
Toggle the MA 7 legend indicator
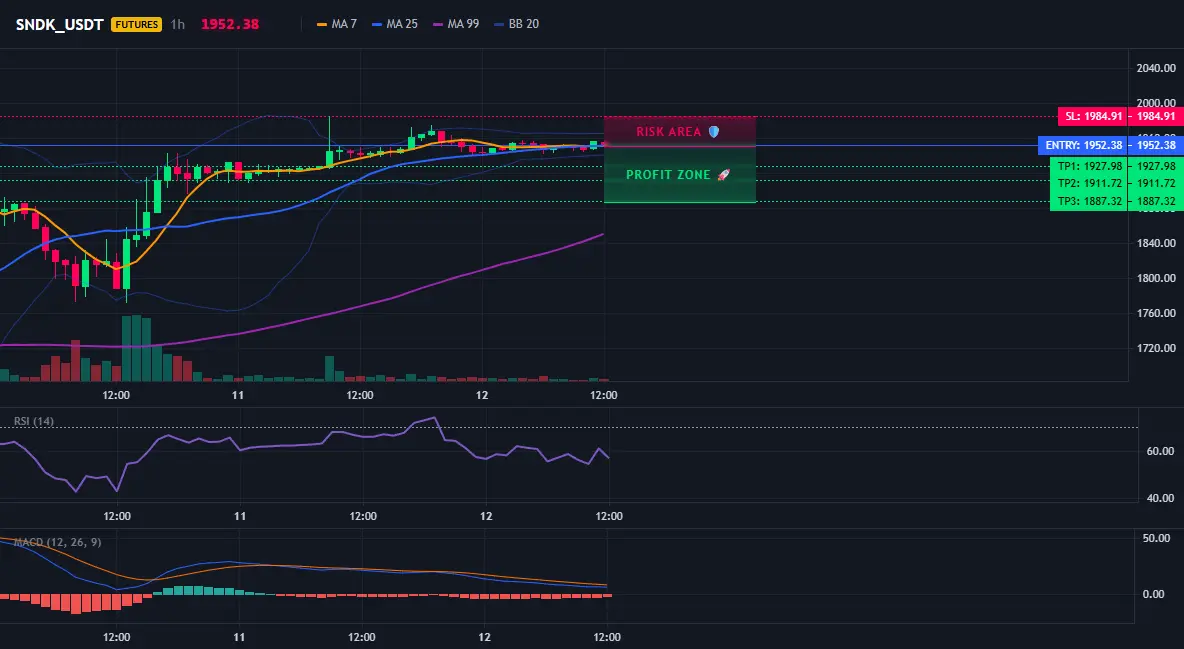(x=337, y=24)
